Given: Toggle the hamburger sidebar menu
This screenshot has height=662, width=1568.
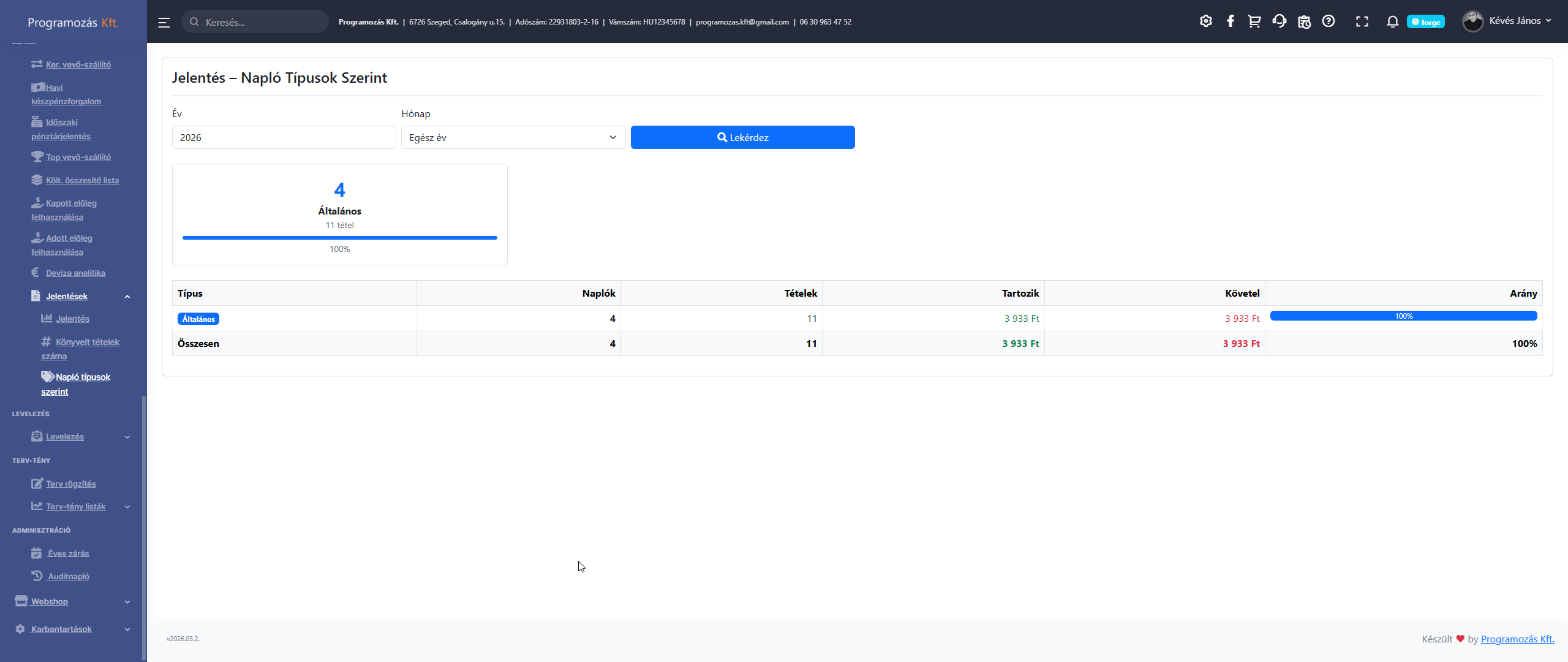Looking at the screenshot, I should click(164, 23).
